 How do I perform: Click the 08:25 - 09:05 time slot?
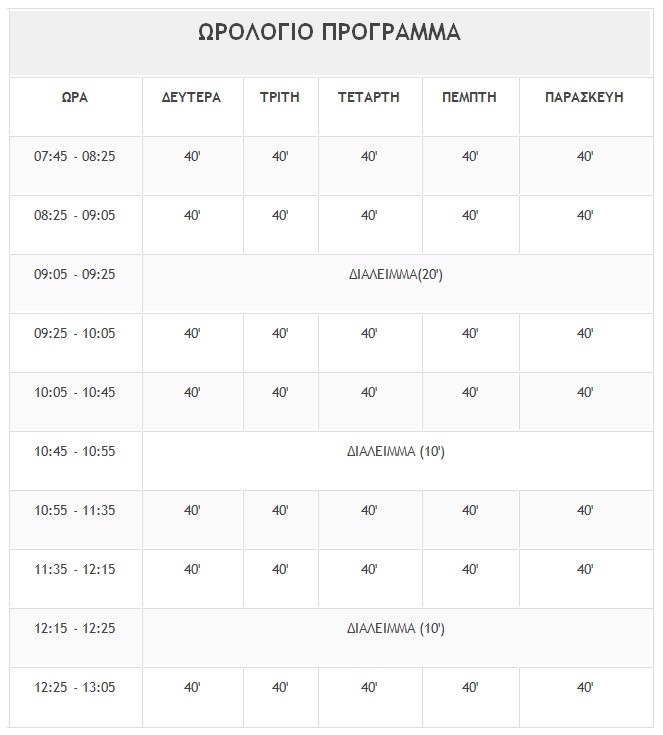coord(75,216)
